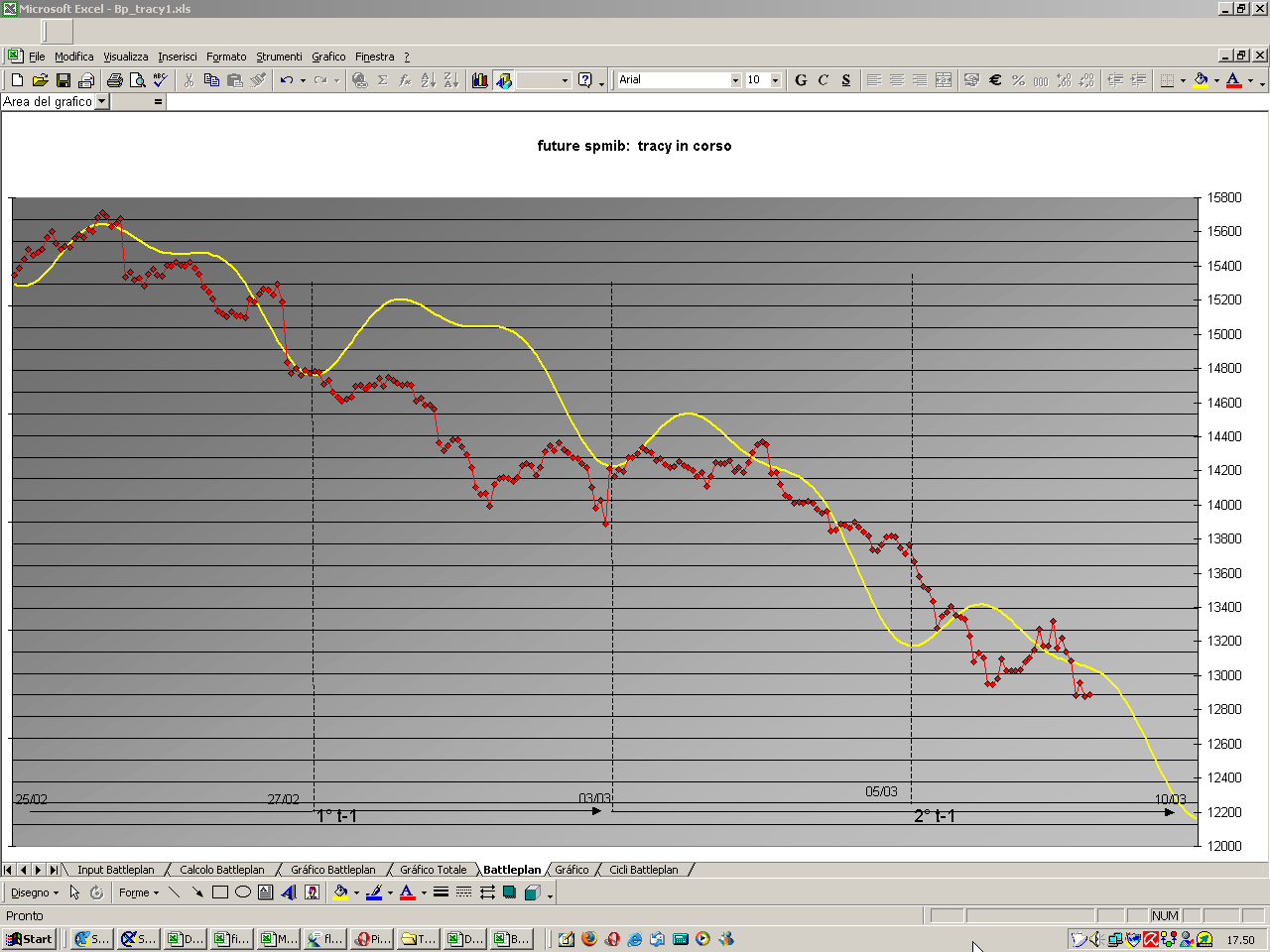The height and width of the screenshot is (952, 1270).
Task: Switch to the Input Battleplan sheet tab
Action: [116, 870]
